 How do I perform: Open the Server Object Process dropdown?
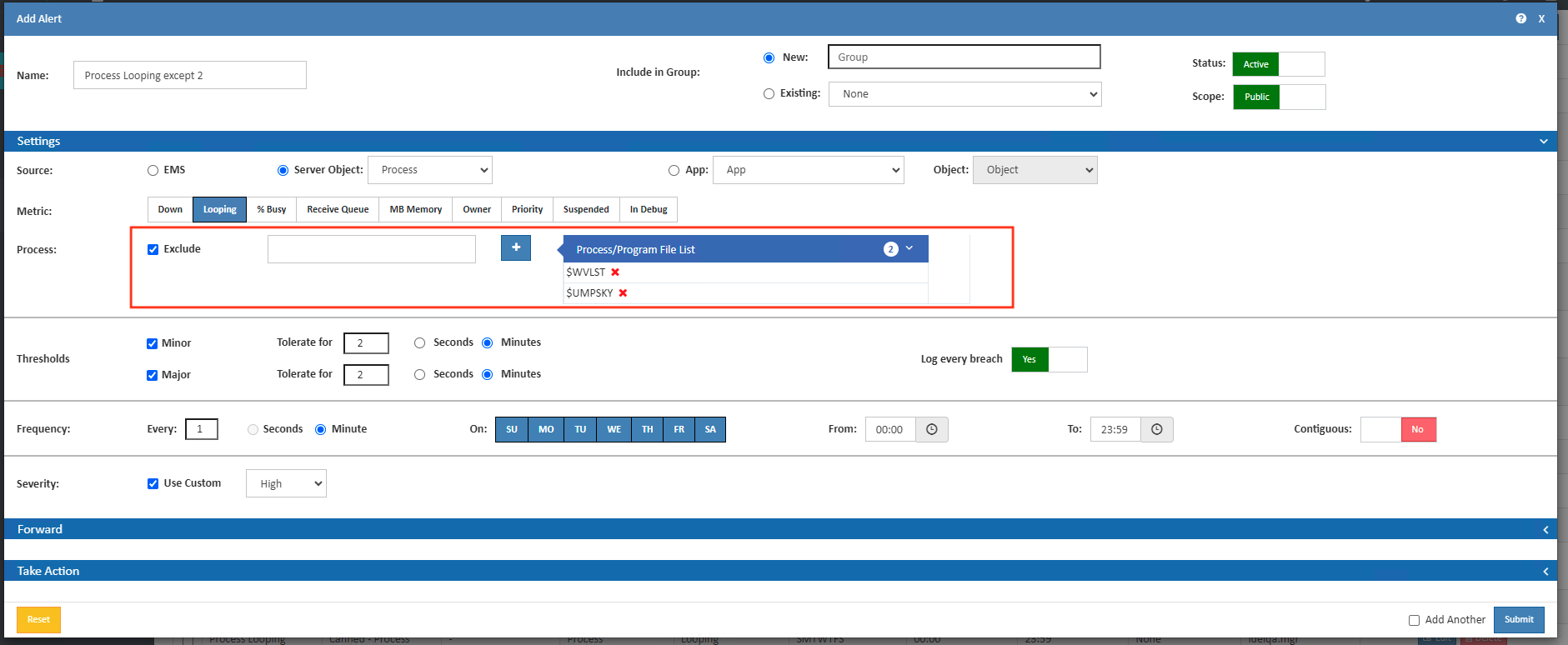point(430,170)
